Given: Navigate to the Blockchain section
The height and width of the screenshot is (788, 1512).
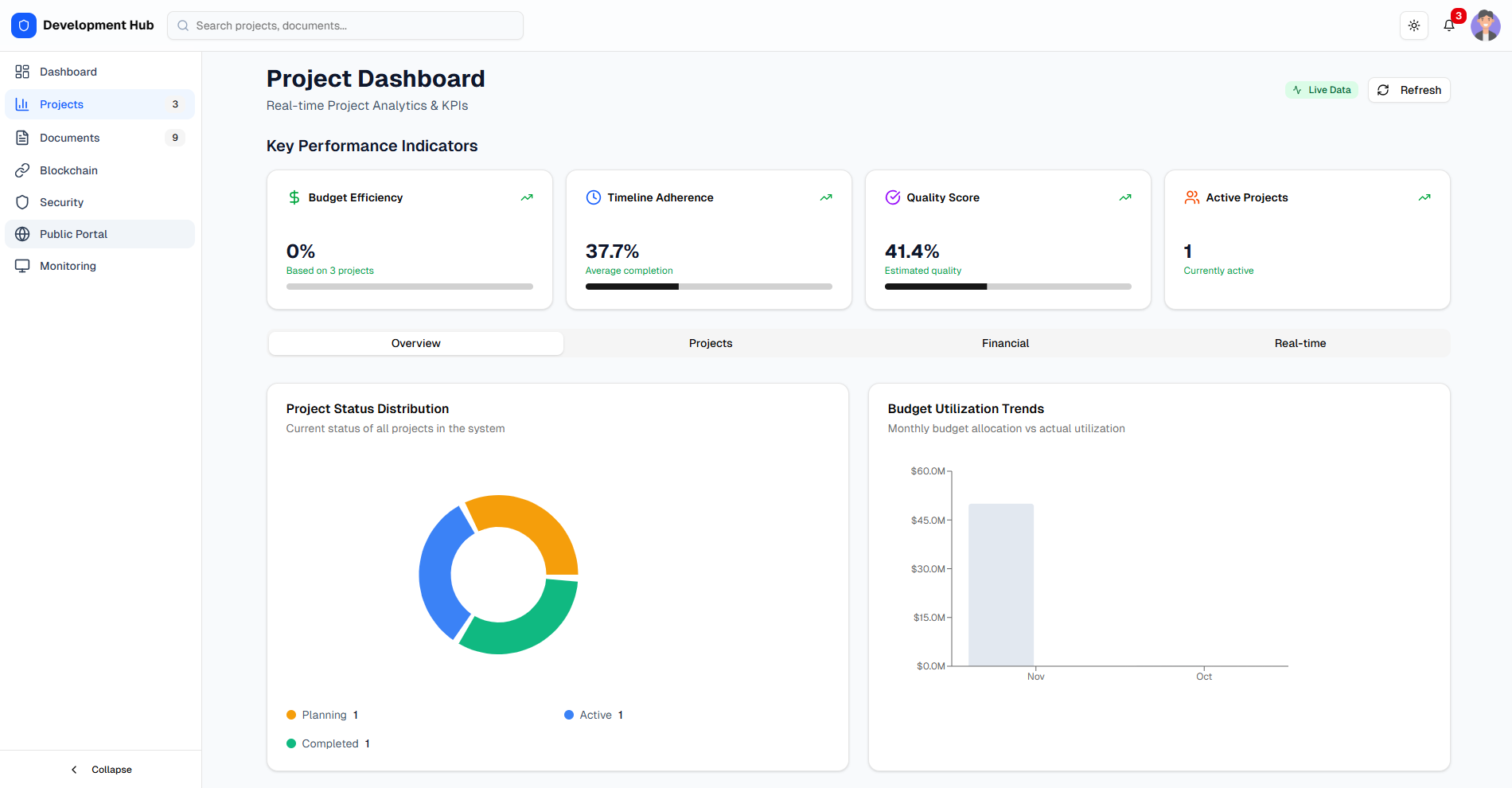Looking at the screenshot, I should point(68,170).
